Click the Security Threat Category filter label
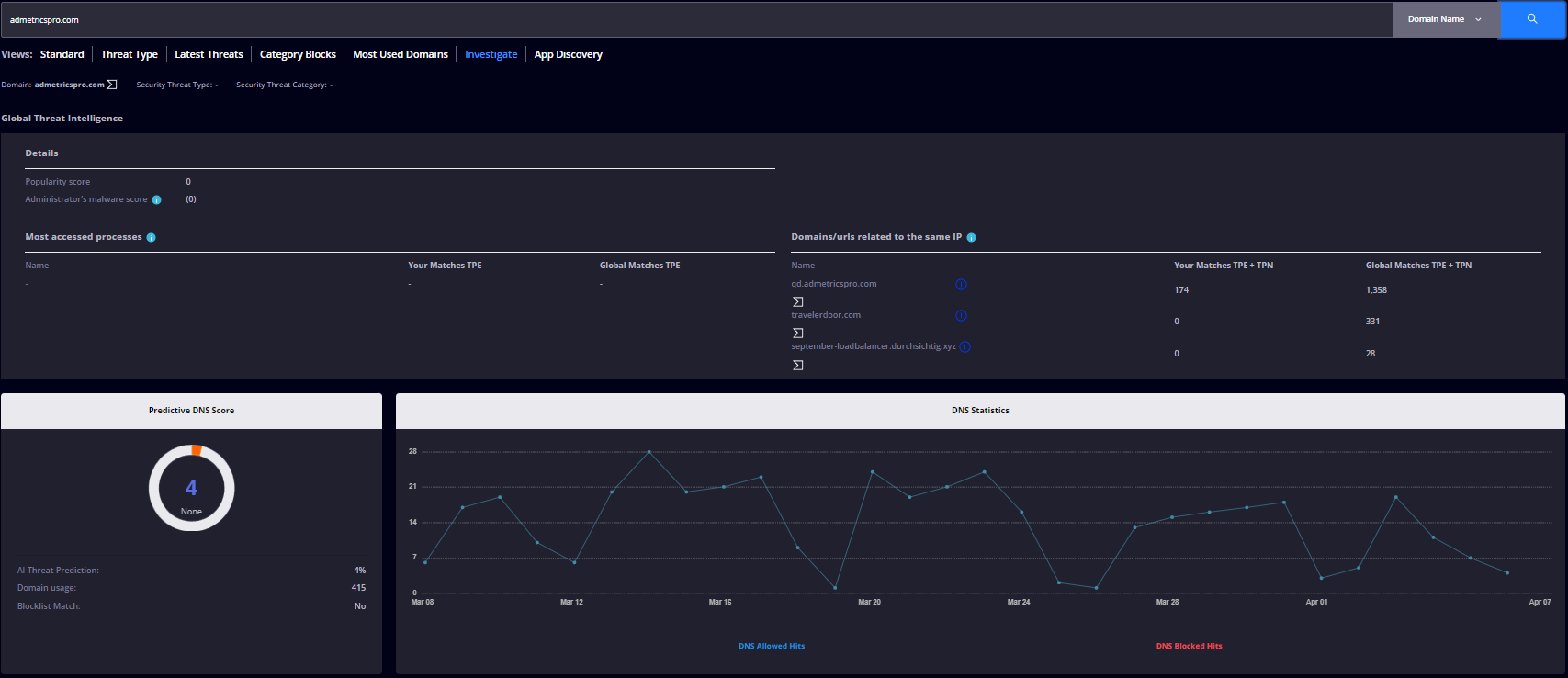The height and width of the screenshot is (678, 1568). (281, 85)
